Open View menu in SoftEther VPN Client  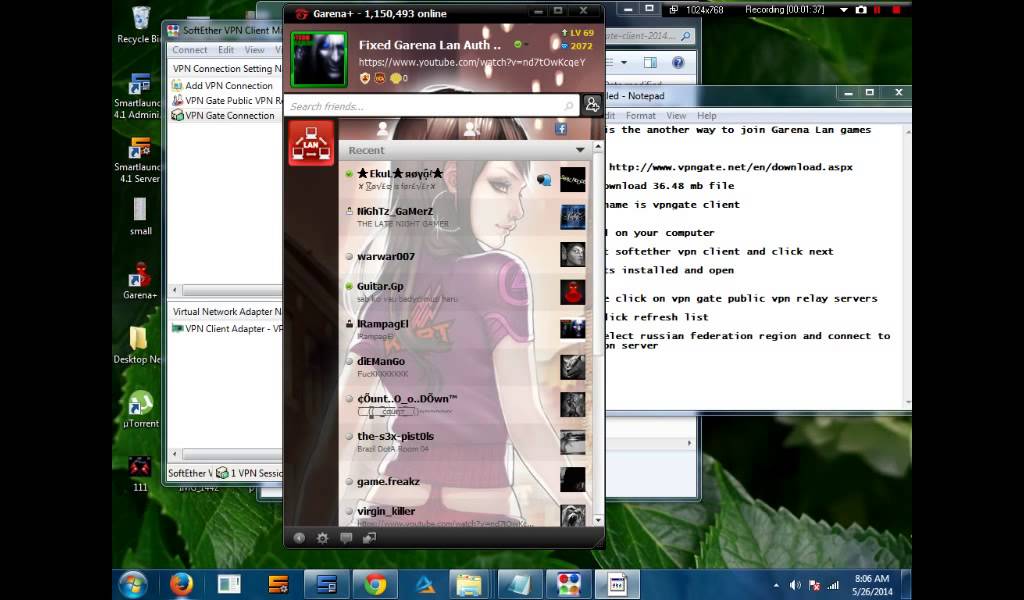point(254,50)
